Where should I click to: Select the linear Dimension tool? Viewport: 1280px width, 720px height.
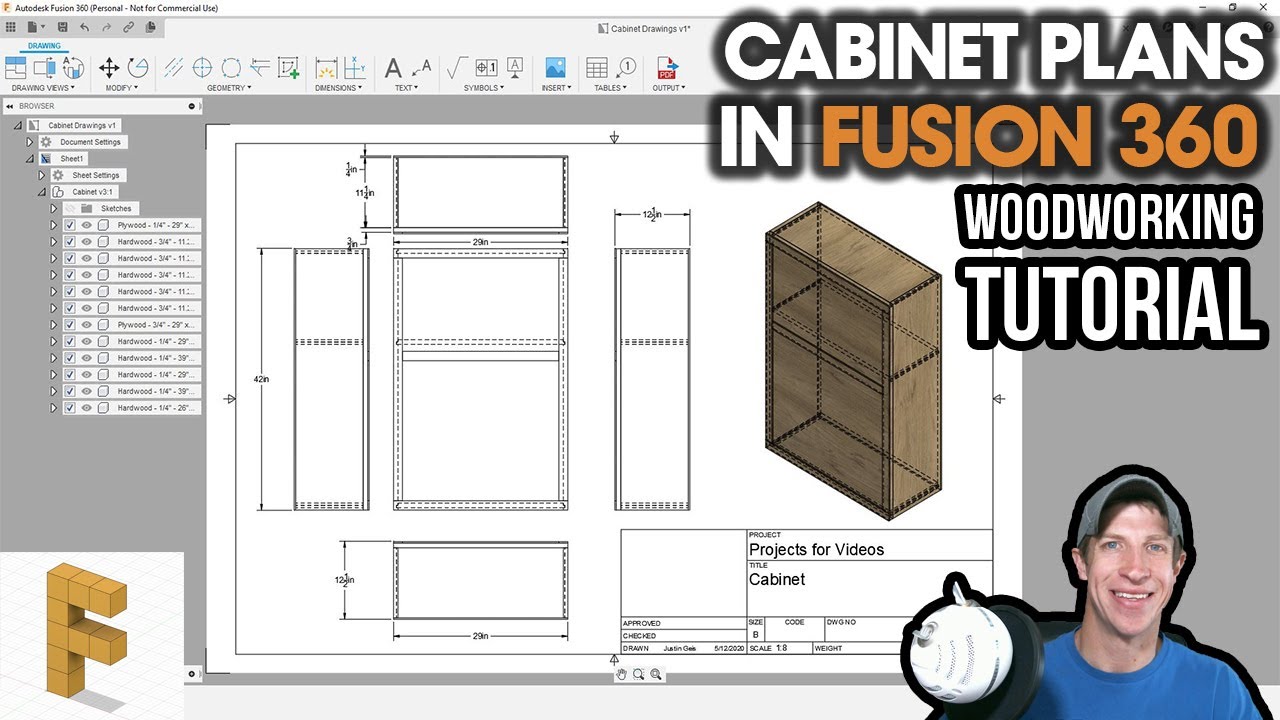(x=326, y=68)
